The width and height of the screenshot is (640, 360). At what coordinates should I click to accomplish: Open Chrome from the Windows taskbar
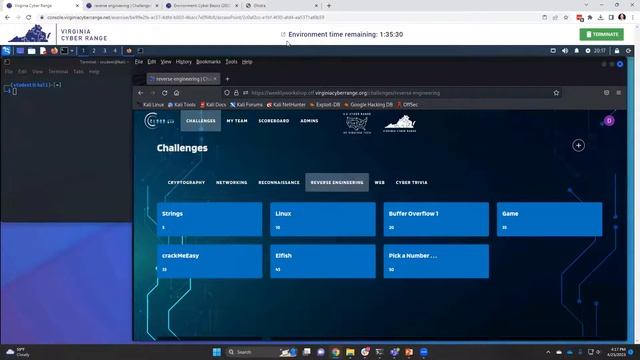(x=336, y=352)
